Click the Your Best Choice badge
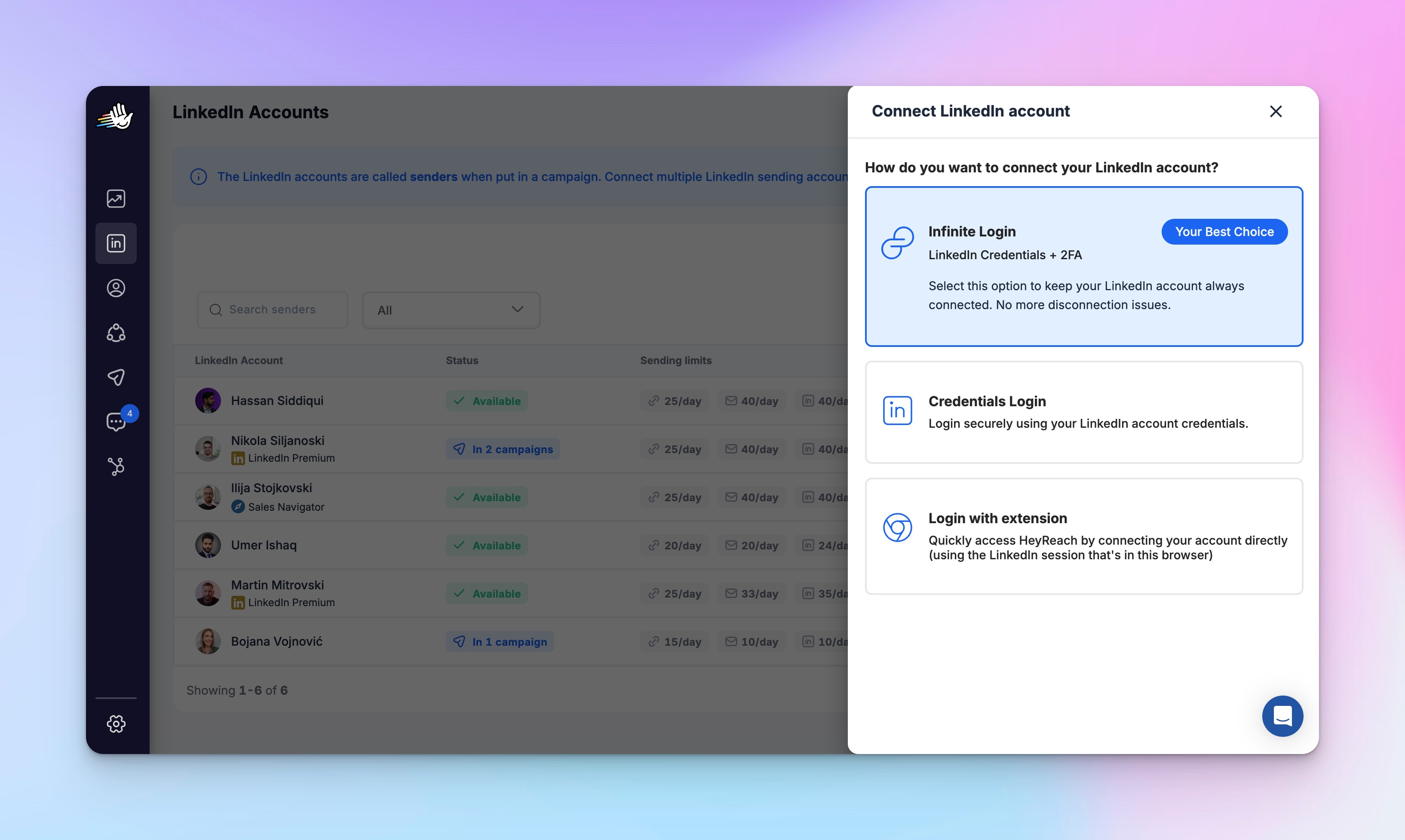Viewport: 1405px width, 840px height. click(x=1224, y=232)
